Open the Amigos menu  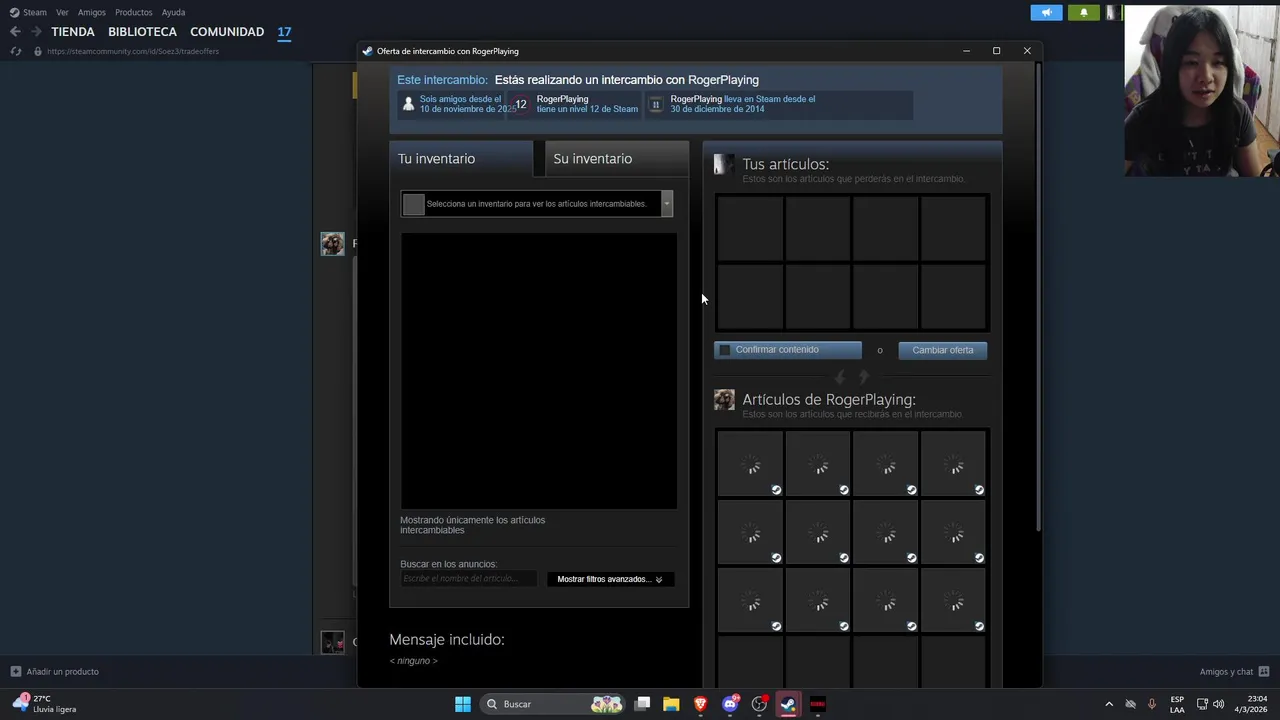coord(92,12)
